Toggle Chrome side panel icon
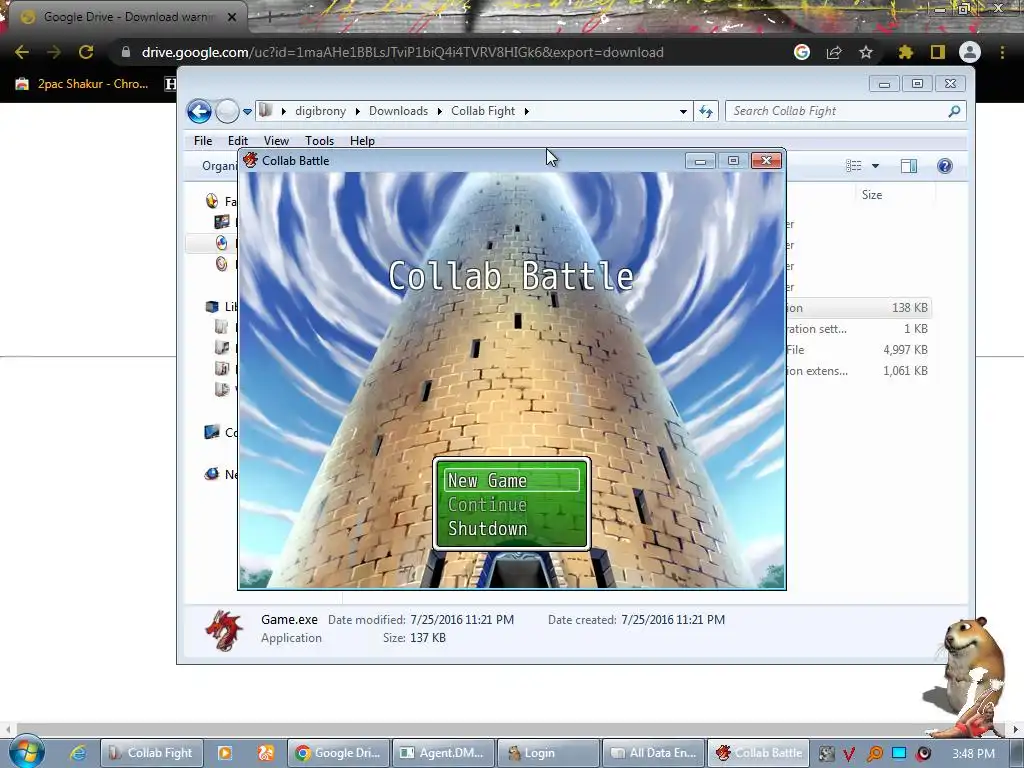1024x768 pixels. (x=938, y=52)
